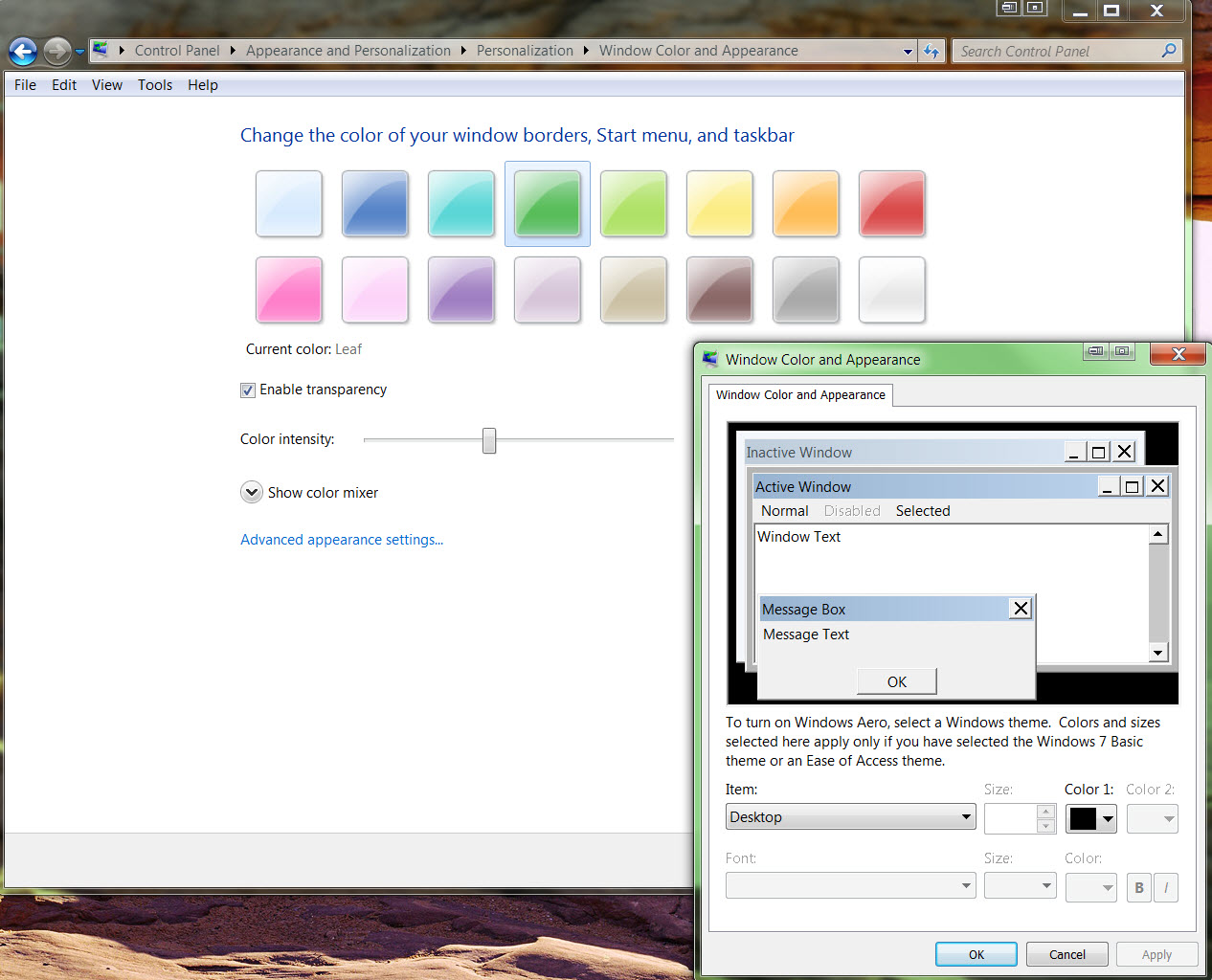Expand the Show color mixer section

(x=252, y=492)
